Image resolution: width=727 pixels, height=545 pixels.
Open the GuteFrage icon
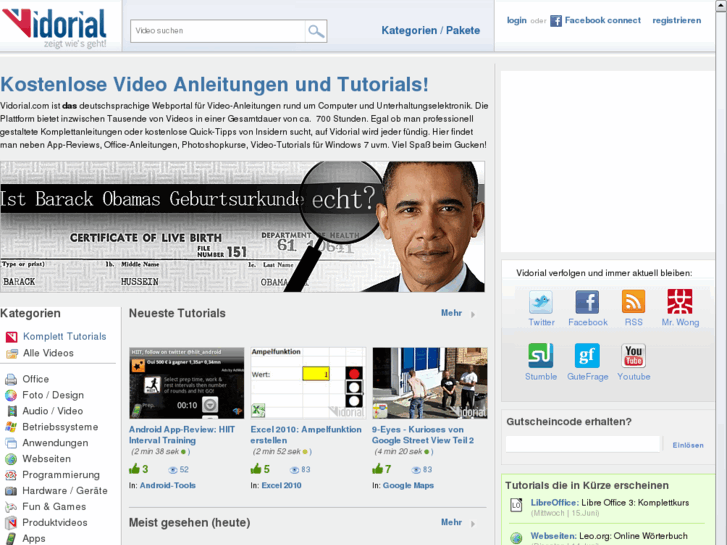coord(587,355)
